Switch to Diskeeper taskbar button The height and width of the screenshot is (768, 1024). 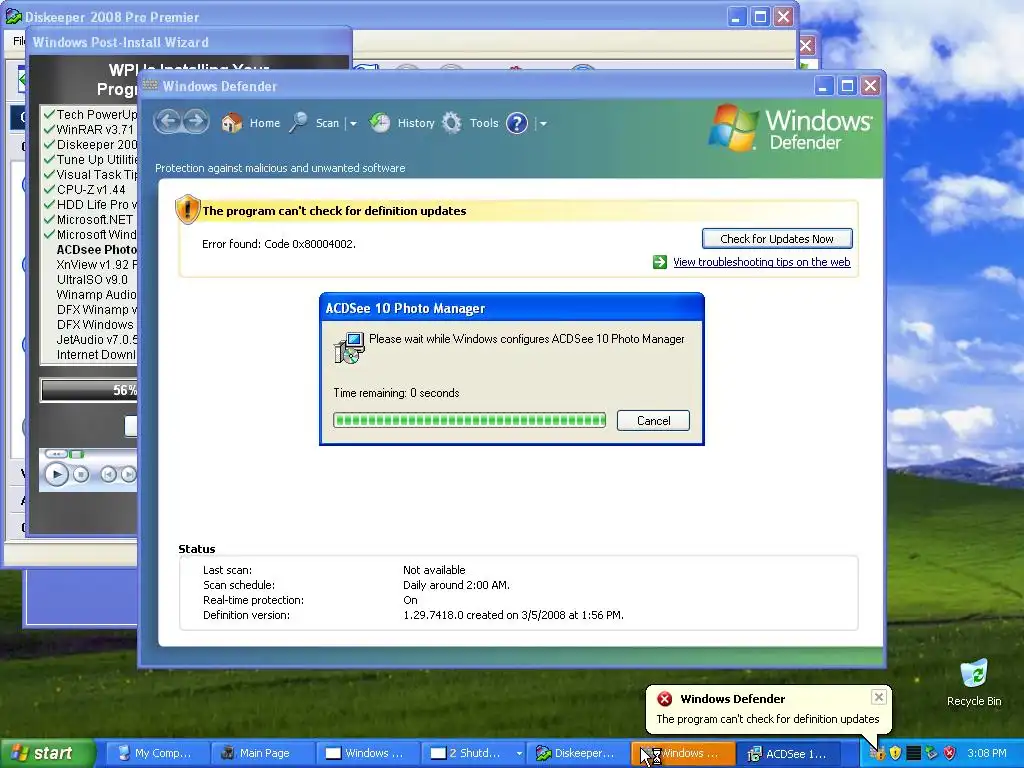(578, 753)
